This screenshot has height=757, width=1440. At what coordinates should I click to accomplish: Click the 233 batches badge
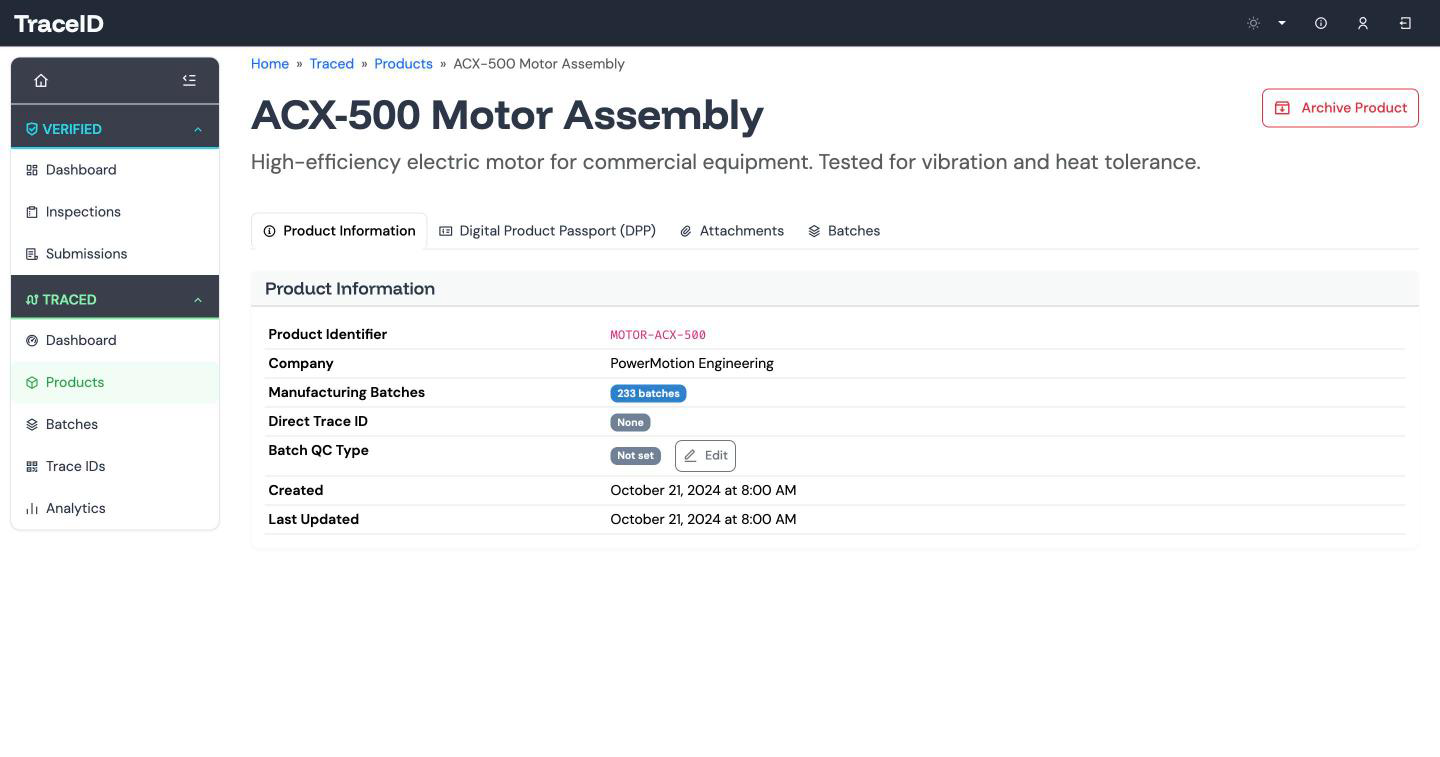pos(648,393)
